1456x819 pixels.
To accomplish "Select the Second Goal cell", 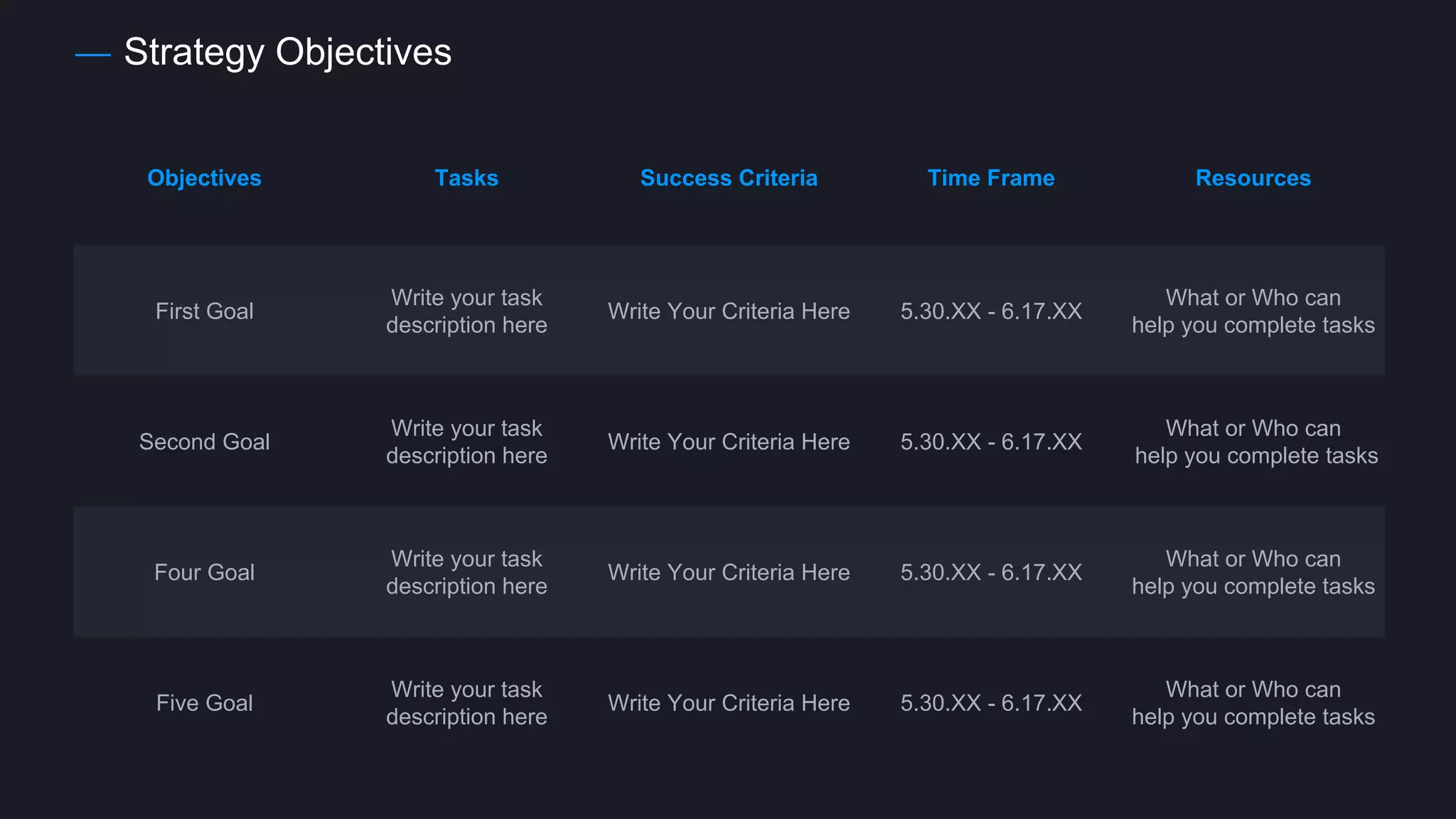I will click(x=204, y=441).
